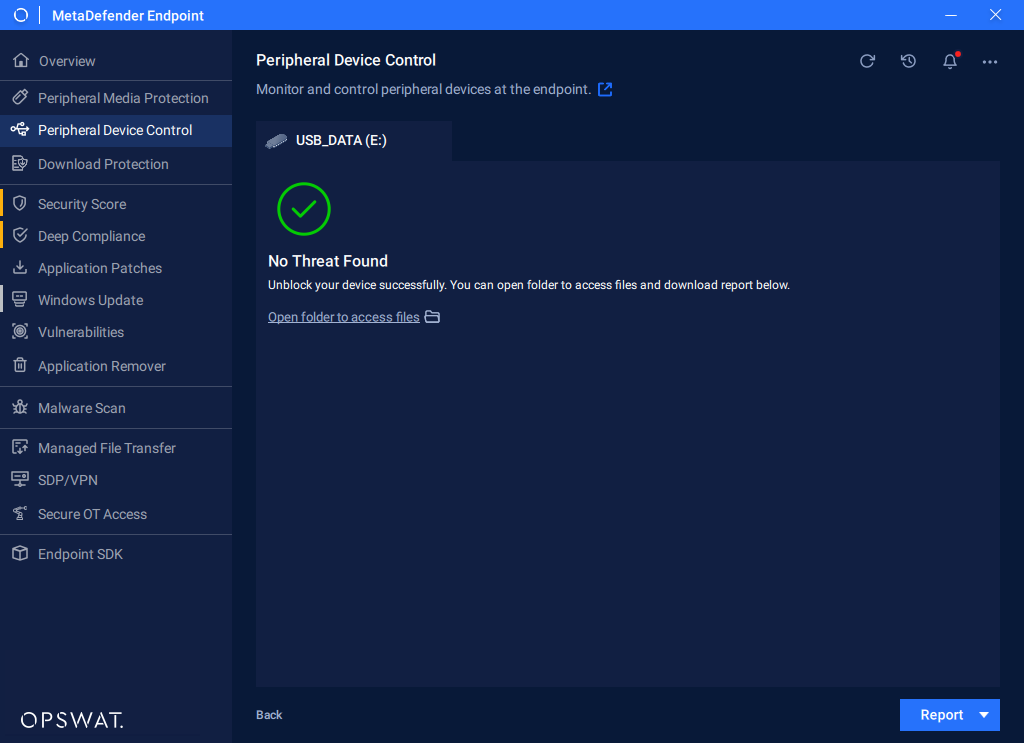Click the MetaDefender logo in title bar
This screenshot has width=1024, height=743.
coord(21,15)
